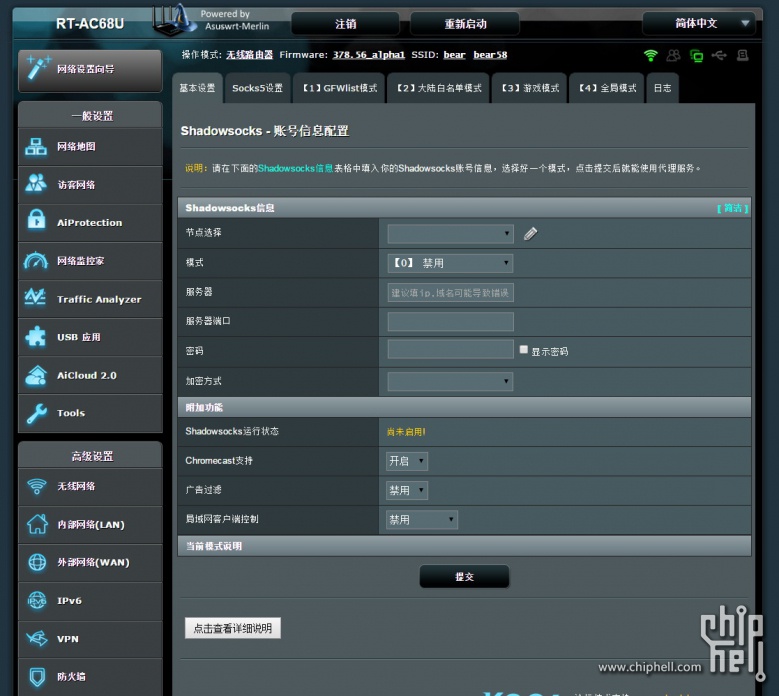This screenshot has width=779, height=696.
Task: Click the [简洁] link in Shadowsocks header
Action: coord(733,208)
